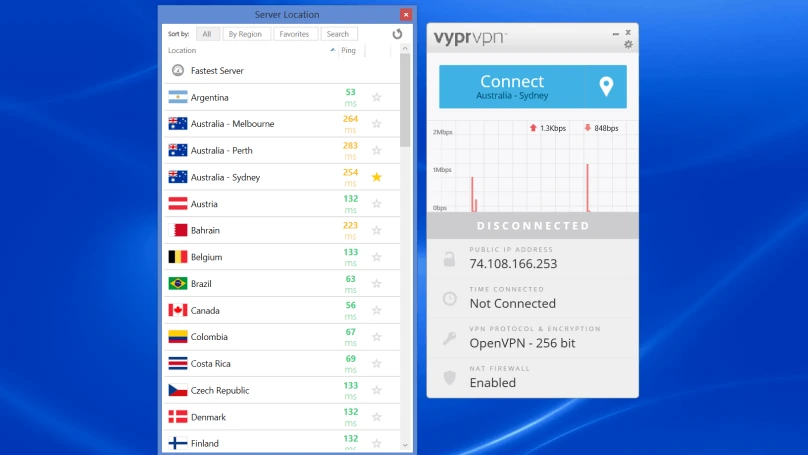The width and height of the screenshot is (808, 455).
Task: Click the Argentina flag icon
Action: (x=178, y=97)
